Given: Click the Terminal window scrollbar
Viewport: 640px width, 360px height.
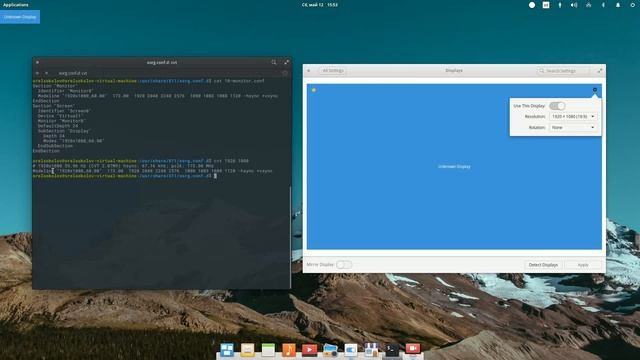Looking at the screenshot, I should coord(291,238).
